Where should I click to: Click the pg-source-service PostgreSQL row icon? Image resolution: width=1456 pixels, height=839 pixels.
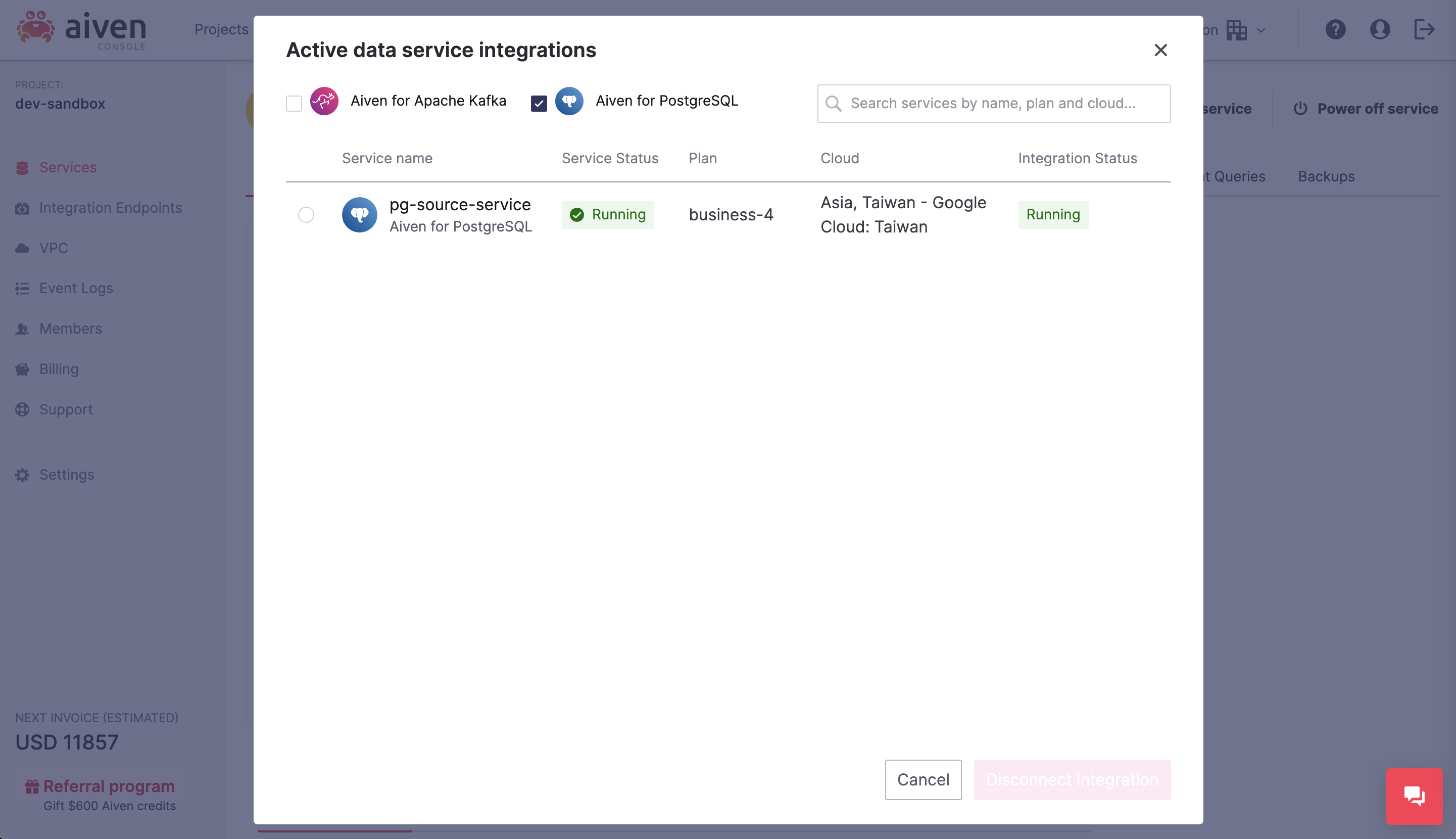[x=359, y=215]
